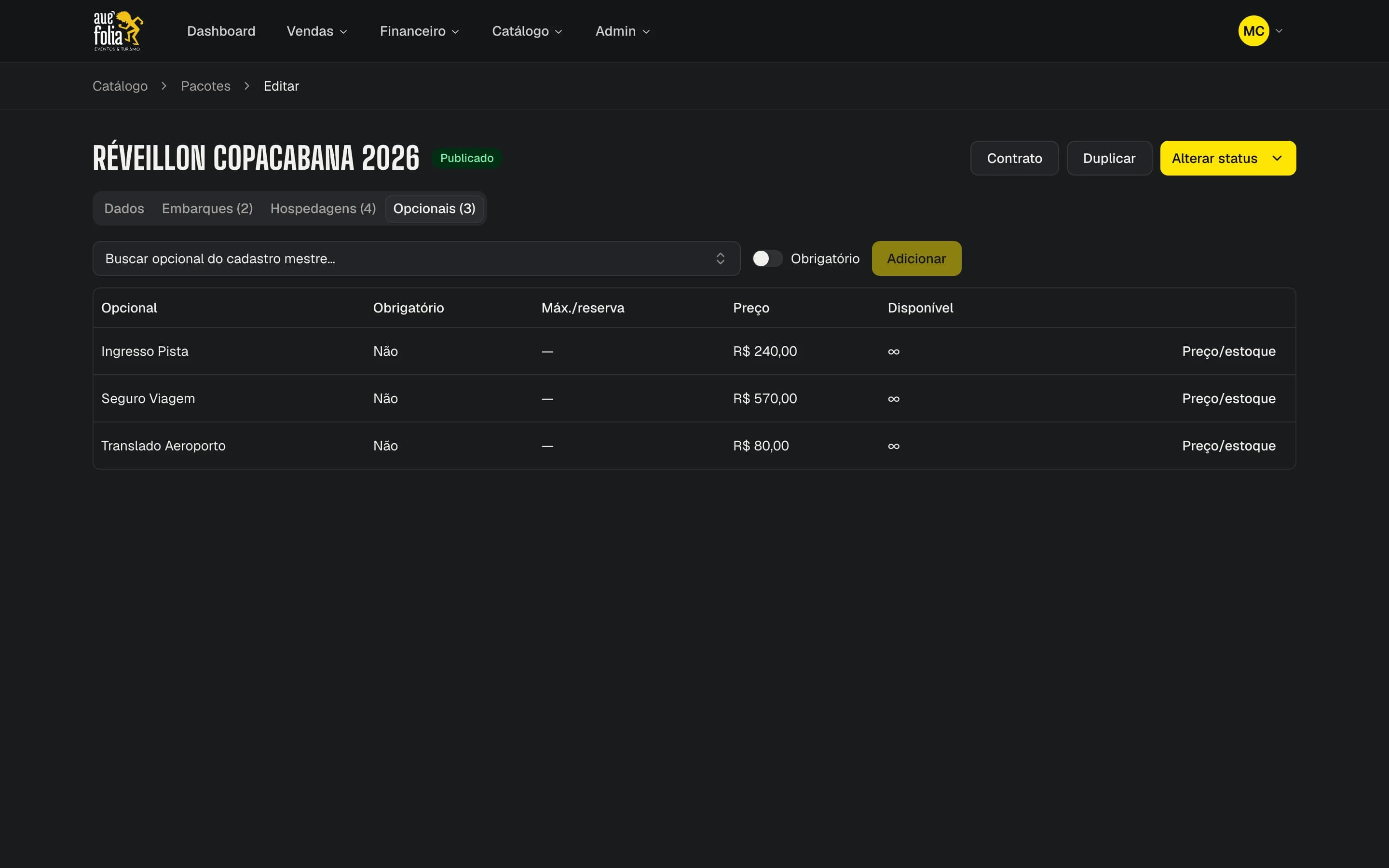Click the Disponível column header
Image resolution: width=1389 pixels, height=868 pixels.
[x=920, y=308]
